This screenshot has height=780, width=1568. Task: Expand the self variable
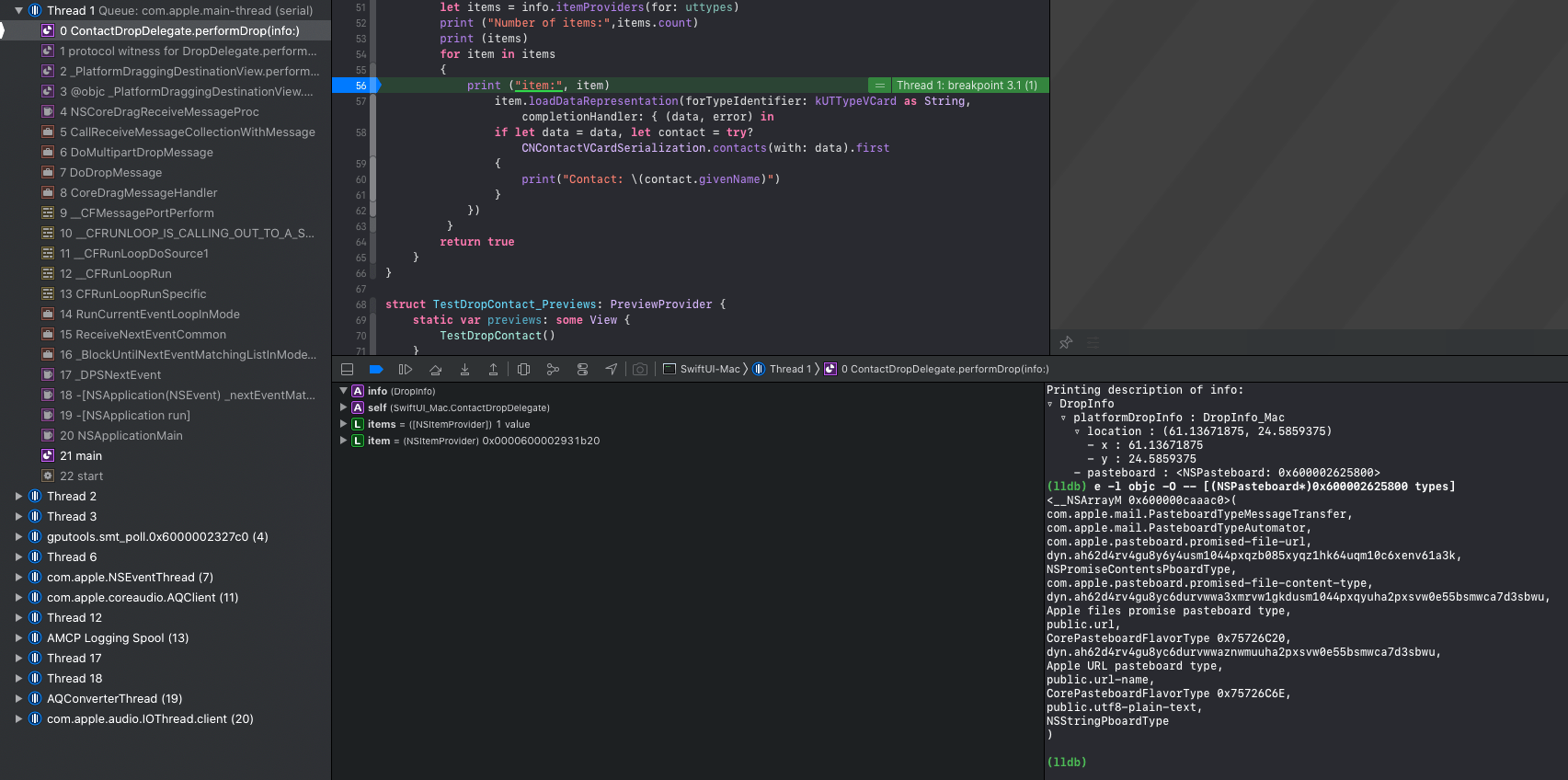coord(344,407)
